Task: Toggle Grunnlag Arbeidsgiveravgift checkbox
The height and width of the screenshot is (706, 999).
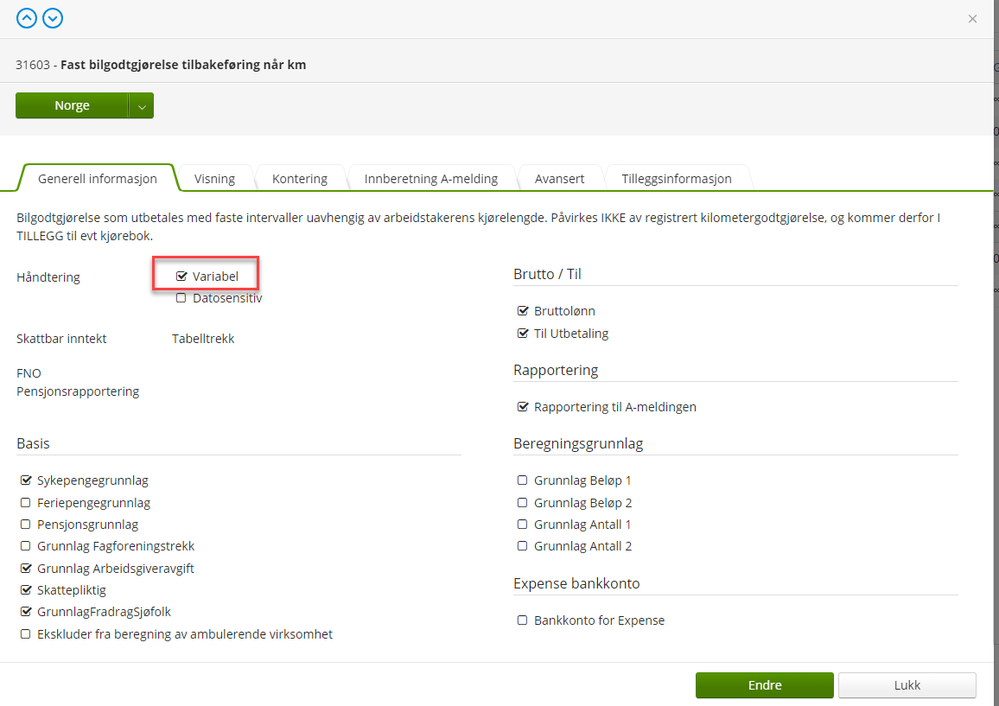Action: pyautogui.click(x=26, y=568)
